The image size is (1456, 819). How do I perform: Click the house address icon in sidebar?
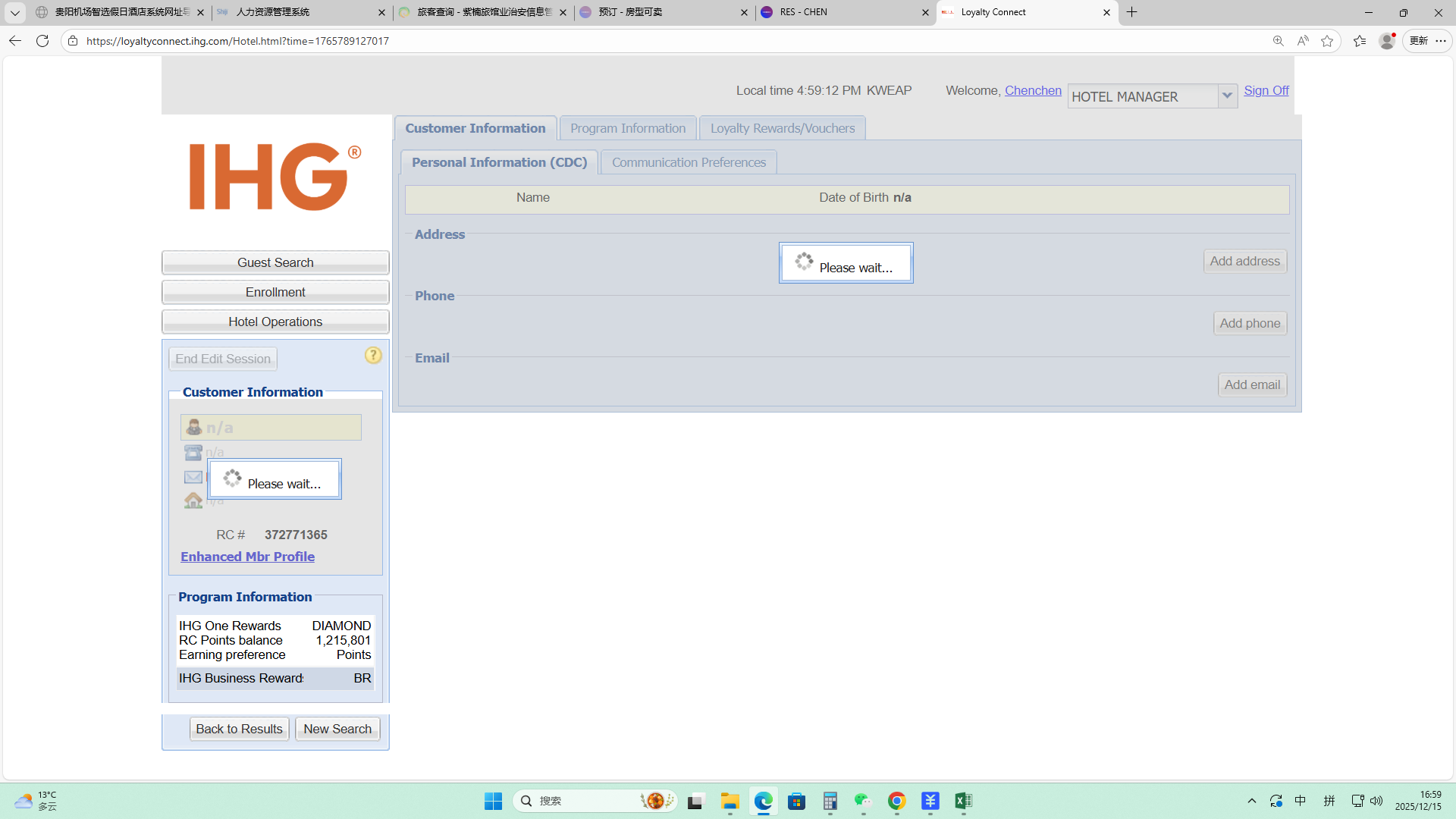[193, 500]
